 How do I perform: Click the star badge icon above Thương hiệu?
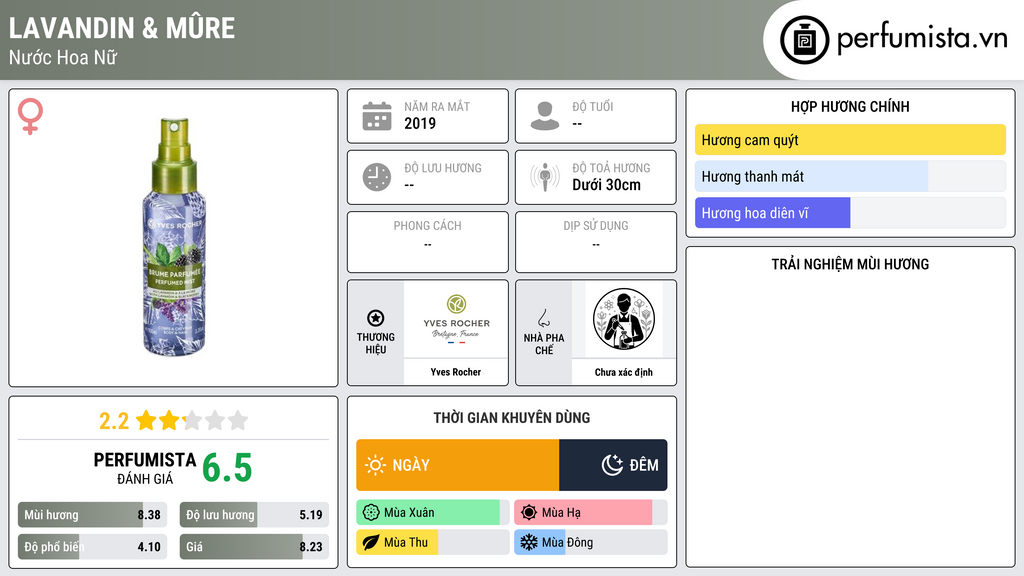376,318
